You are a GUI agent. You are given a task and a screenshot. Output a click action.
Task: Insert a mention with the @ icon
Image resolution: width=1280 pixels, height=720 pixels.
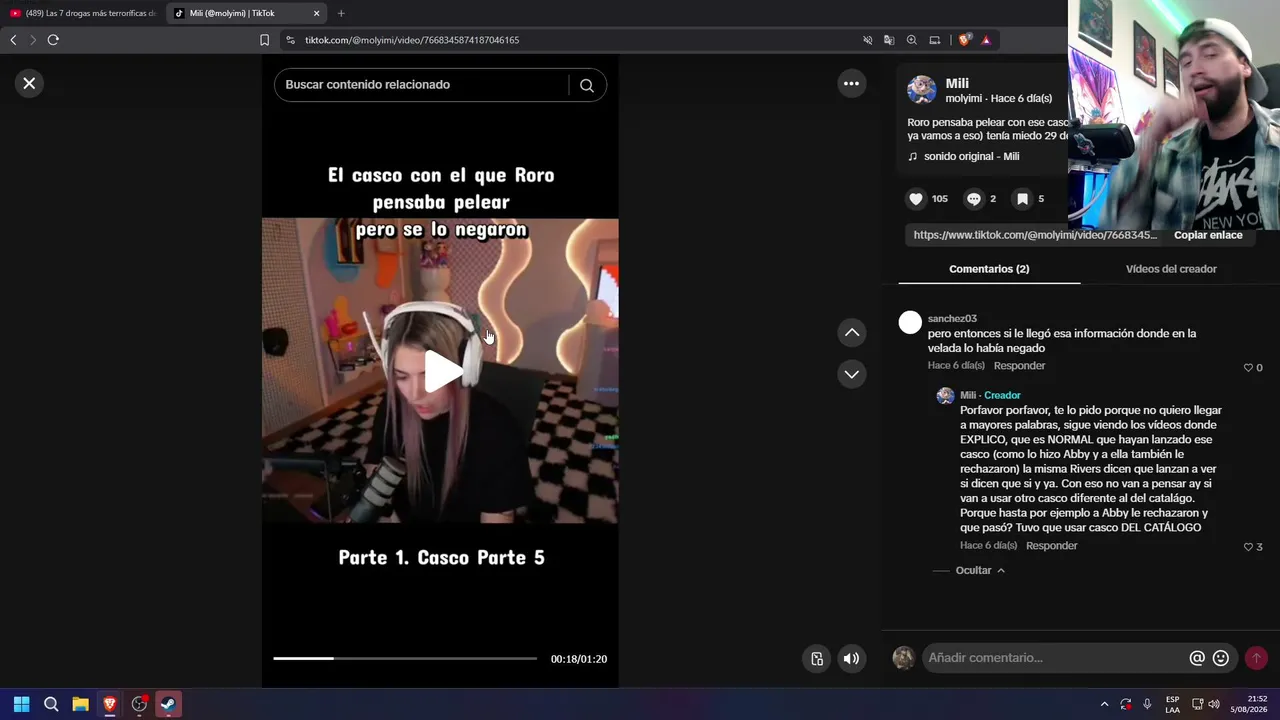point(1197,658)
